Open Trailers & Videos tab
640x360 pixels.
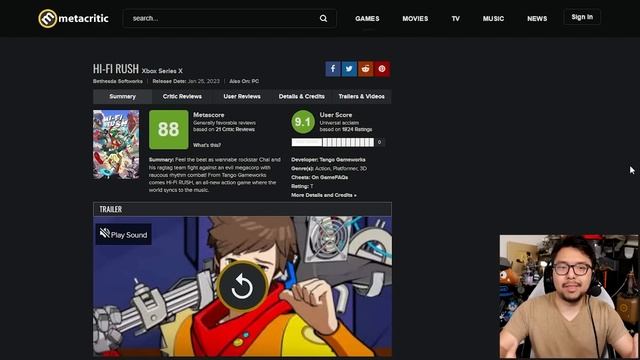point(361,96)
